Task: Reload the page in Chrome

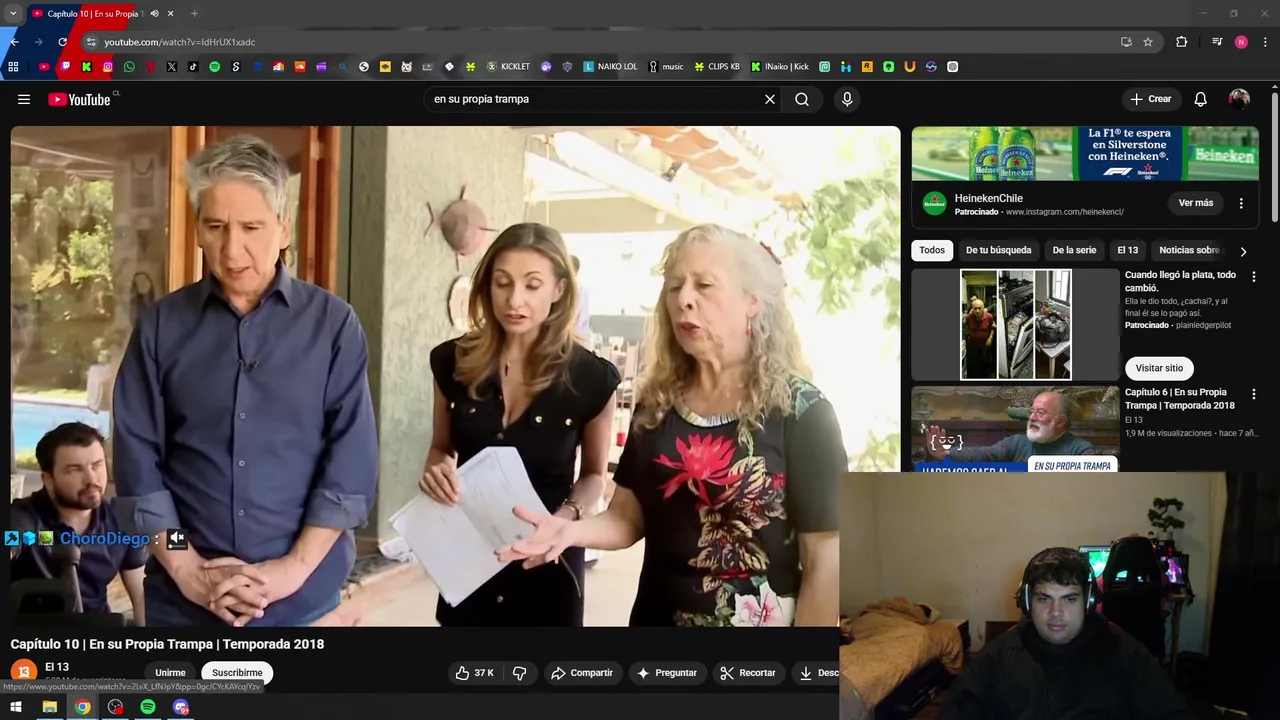Action: [x=62, y=42]
